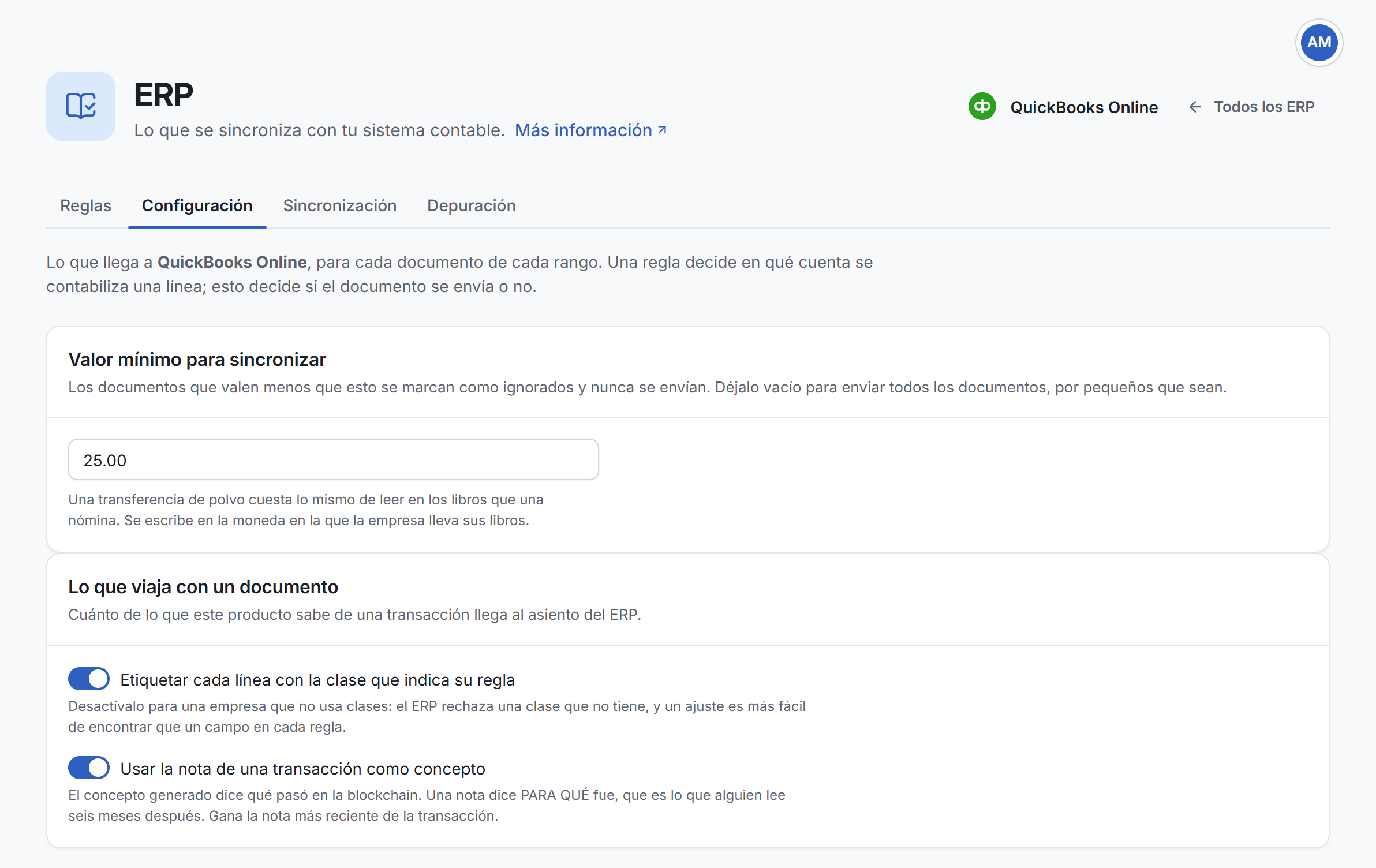Click the description 'Cuánto de lo que este producto sabe'
Screen dimensions: 1376x868
coord(354,615)
